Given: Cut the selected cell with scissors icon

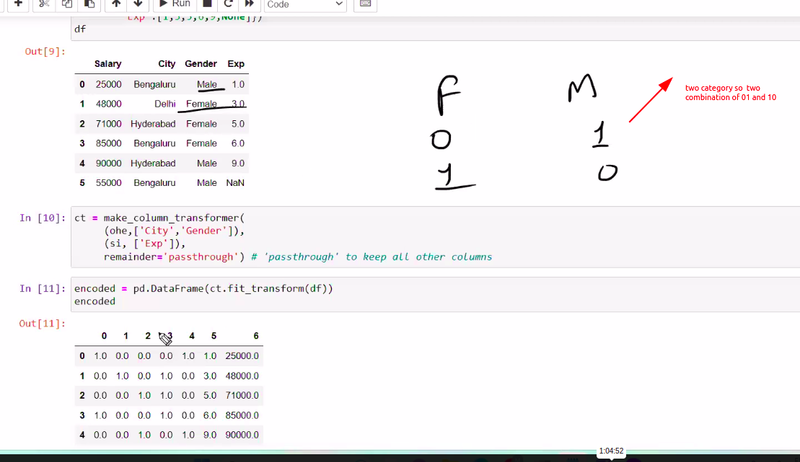Looking at the screenshot, I should click(x=43, y=4).
